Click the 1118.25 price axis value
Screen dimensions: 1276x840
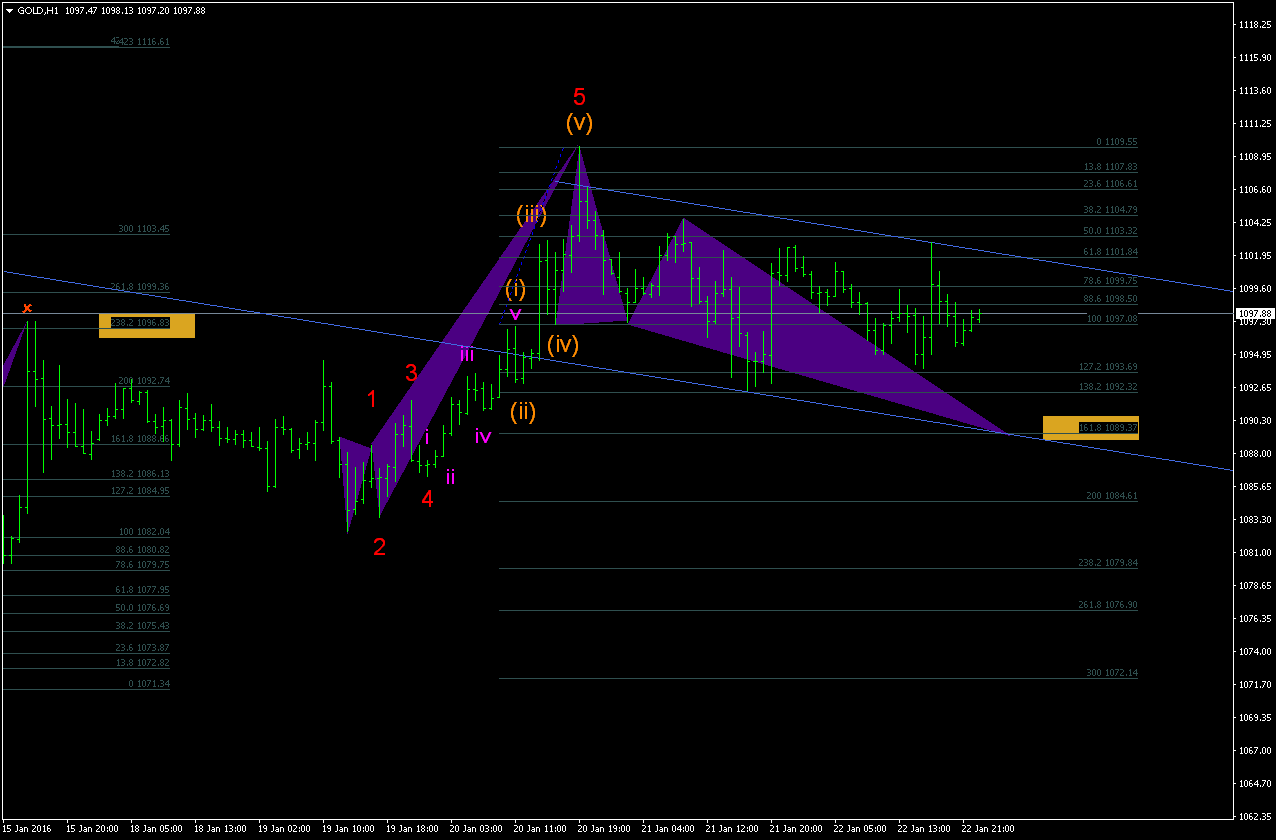[1254, 24]
